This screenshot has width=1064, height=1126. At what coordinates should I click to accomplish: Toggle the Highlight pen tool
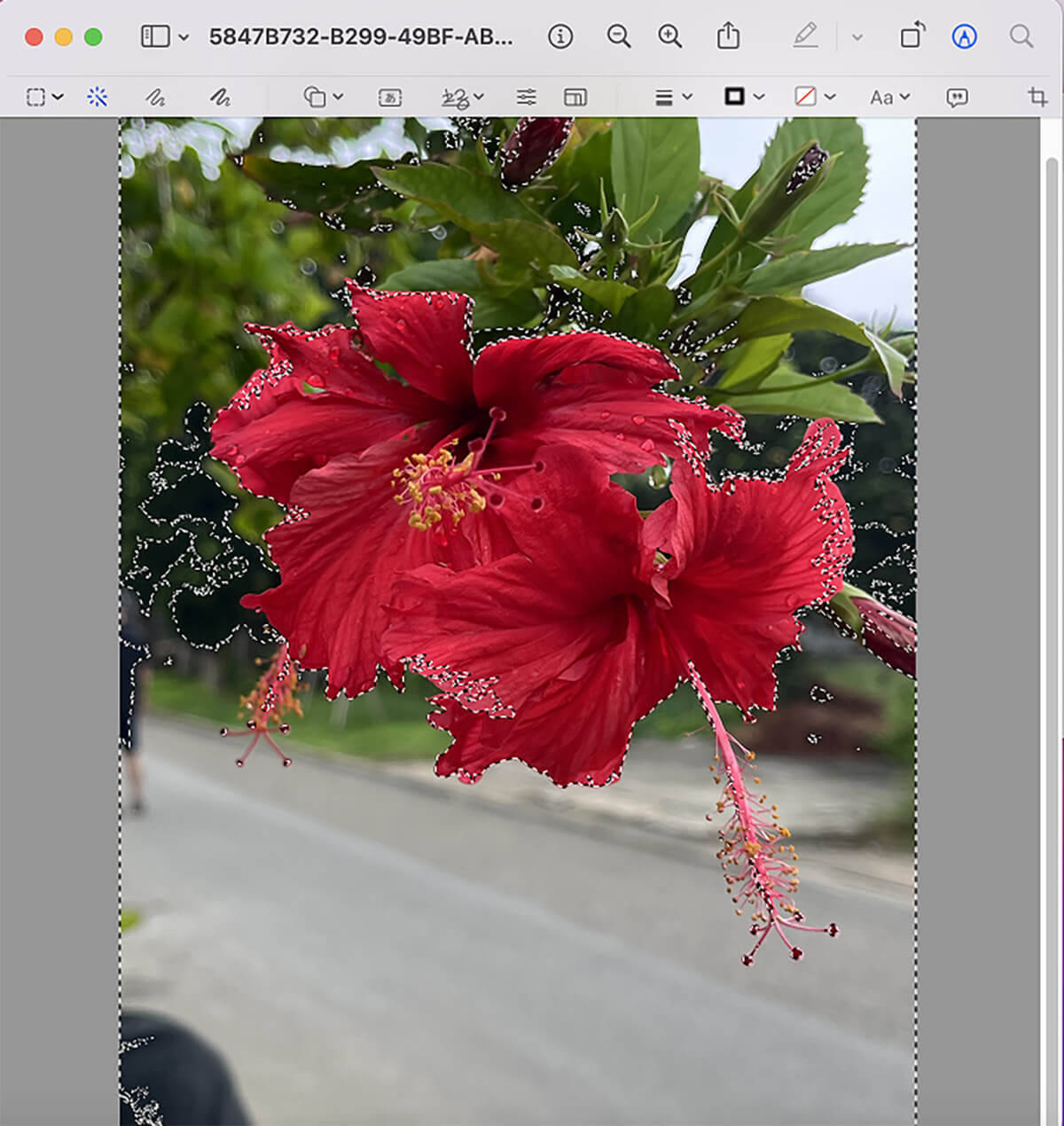805,36
